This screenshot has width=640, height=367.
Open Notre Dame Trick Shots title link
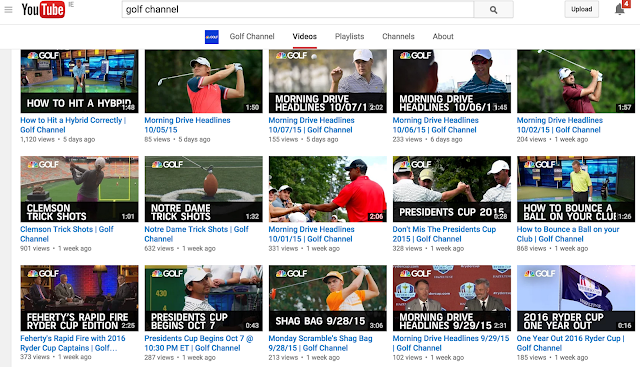point(196,234)
